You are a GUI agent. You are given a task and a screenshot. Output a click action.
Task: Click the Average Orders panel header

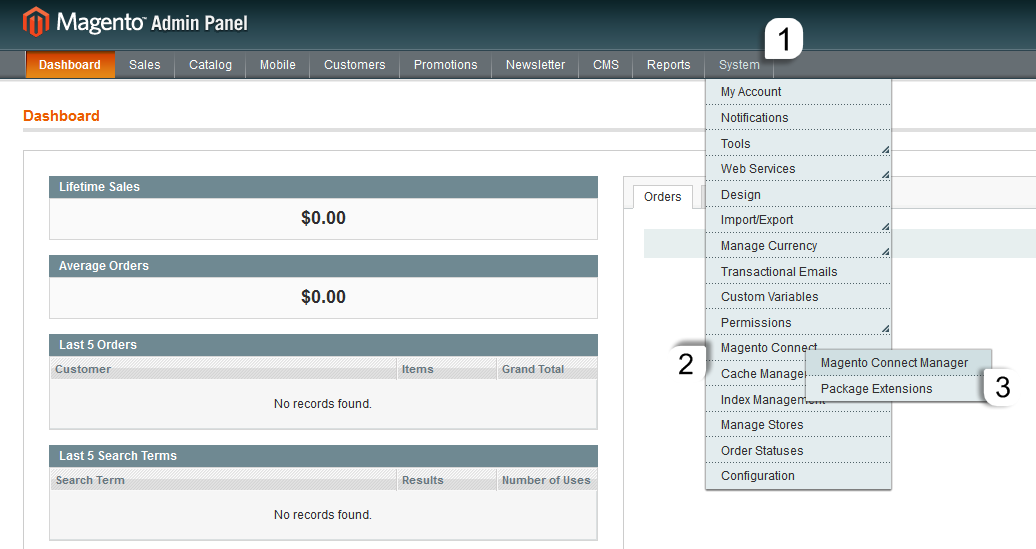click(x=323, y=266)
